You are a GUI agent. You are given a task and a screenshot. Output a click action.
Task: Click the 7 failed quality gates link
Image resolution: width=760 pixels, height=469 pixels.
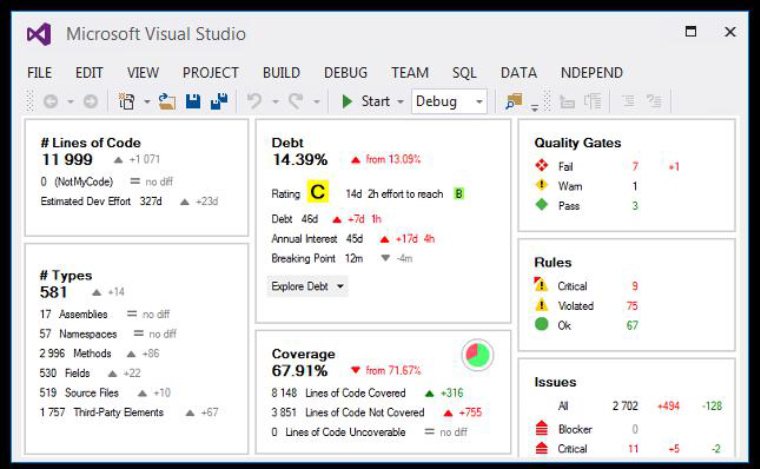[x=635, y=167]
